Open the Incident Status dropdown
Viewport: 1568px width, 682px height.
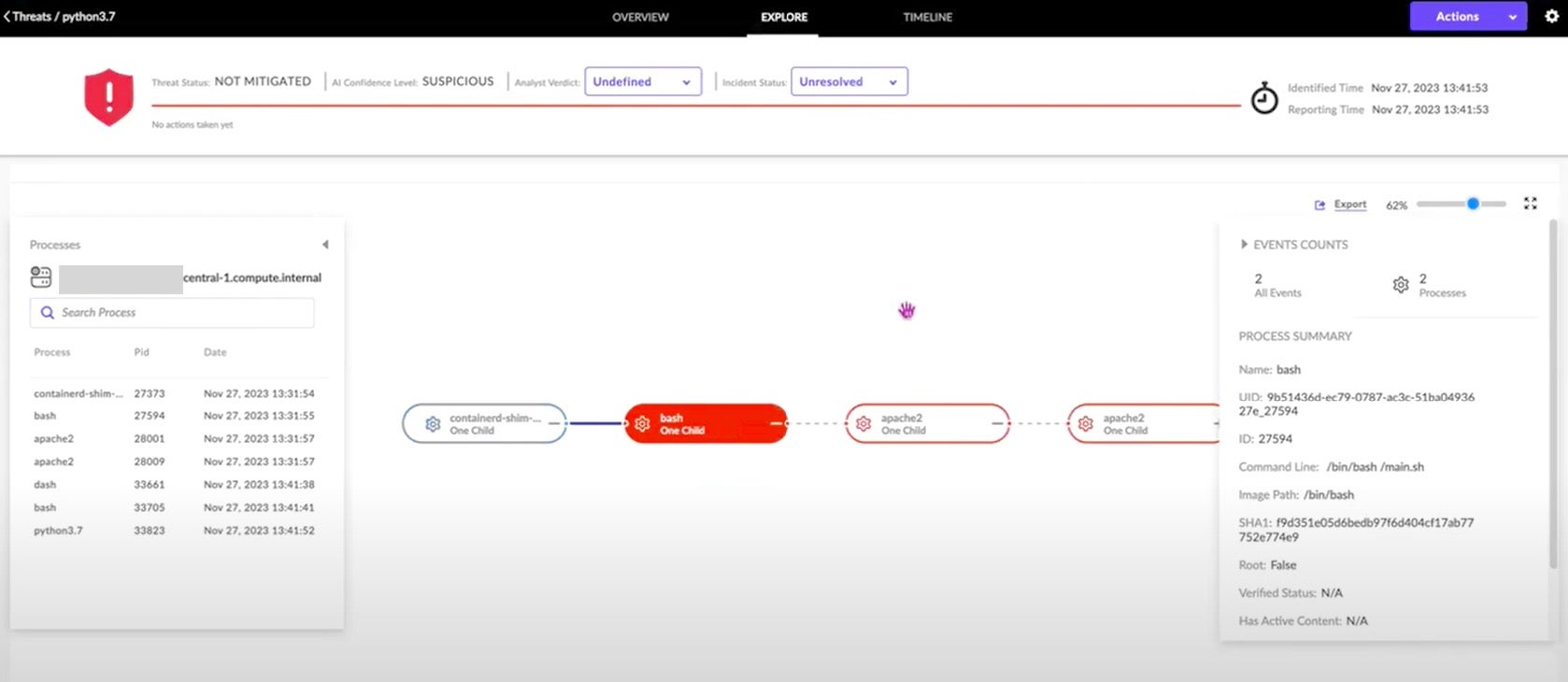point(848,82)
